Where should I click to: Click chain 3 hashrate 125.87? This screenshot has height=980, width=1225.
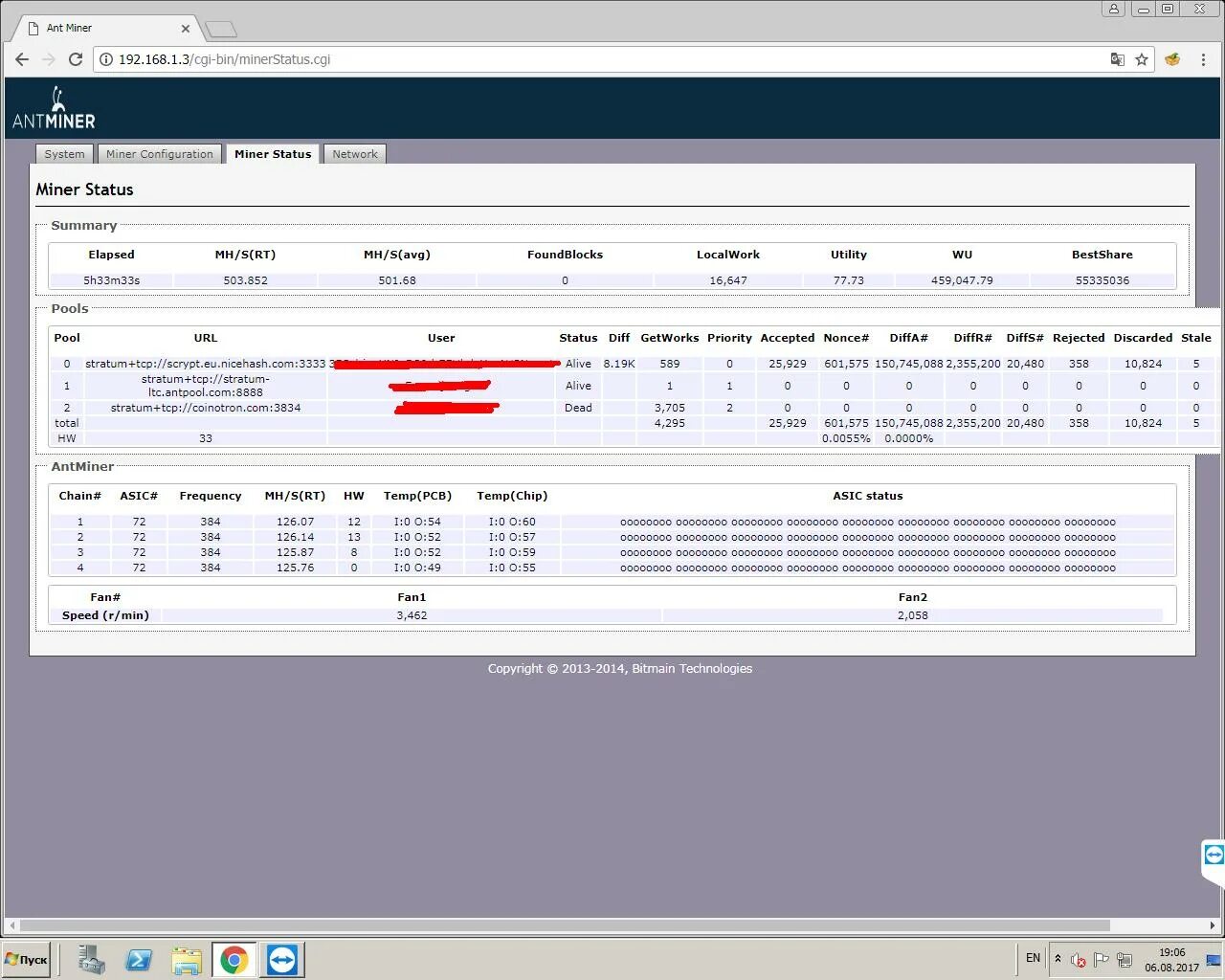[x=295, y=553]
